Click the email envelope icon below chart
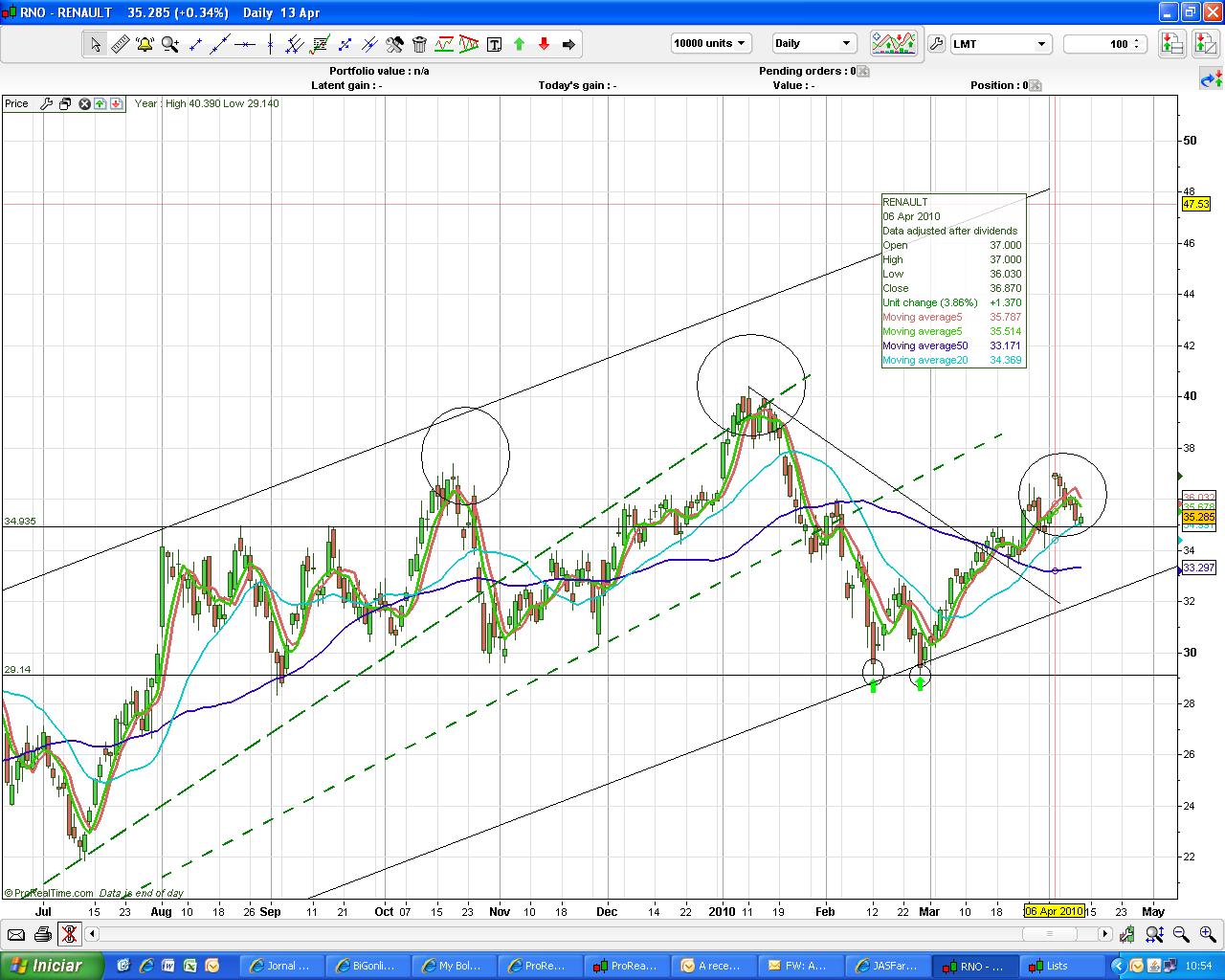Viewport: 1225px width, 980px height. pos(16,934)
